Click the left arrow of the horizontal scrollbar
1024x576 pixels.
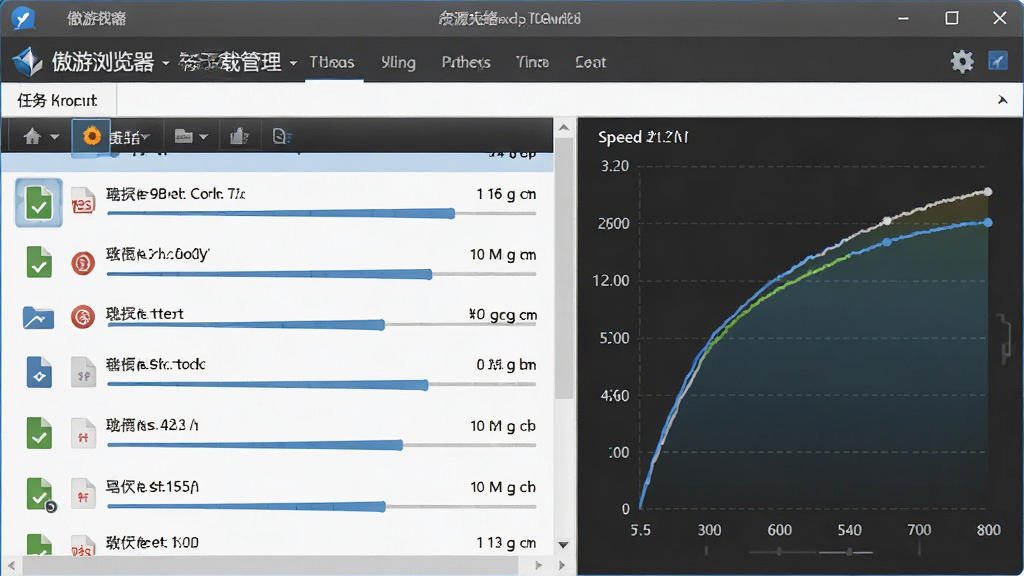coord(11,565)
